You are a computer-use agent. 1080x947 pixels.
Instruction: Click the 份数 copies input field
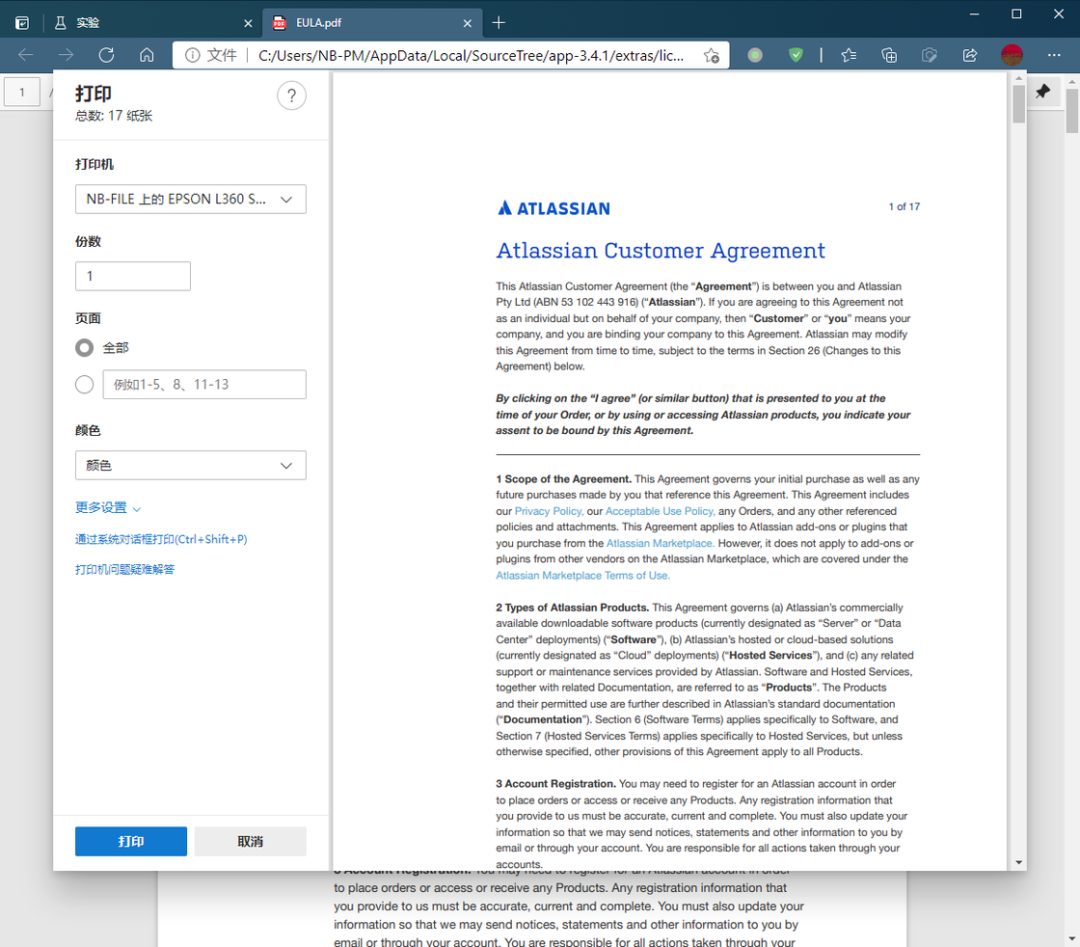[x=133, y=276]
